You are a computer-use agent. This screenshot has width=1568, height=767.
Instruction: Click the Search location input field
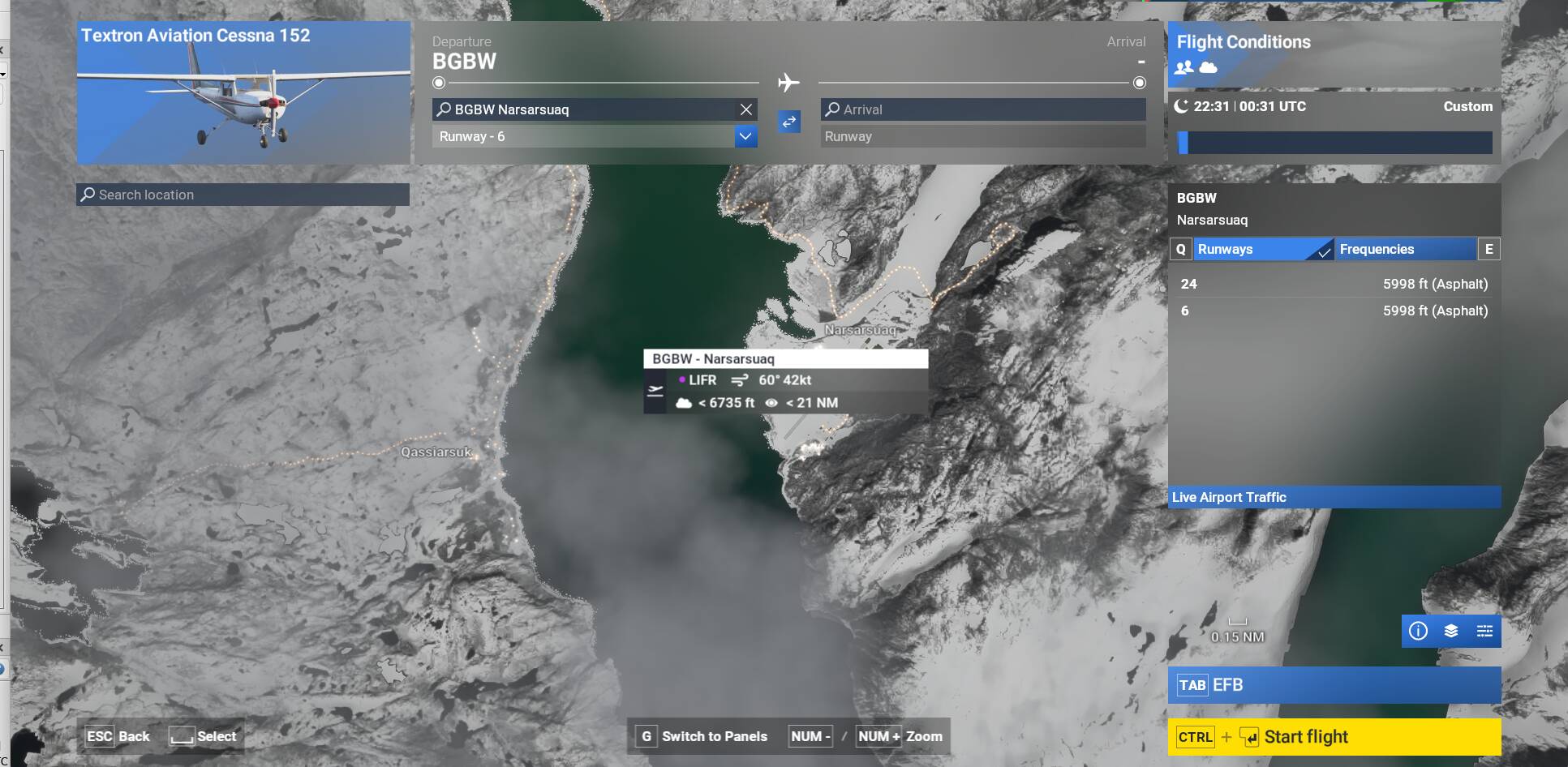coord(243,195)
